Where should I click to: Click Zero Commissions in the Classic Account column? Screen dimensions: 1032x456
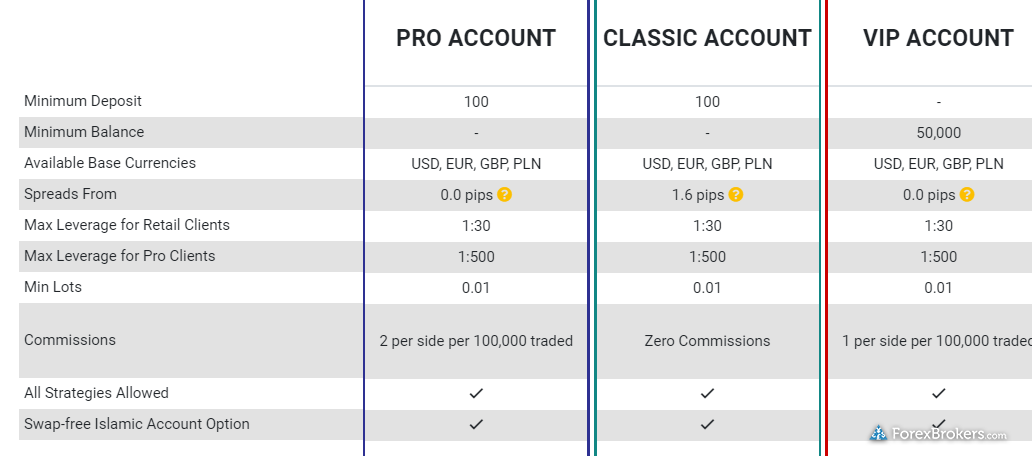tap(707, 341)
